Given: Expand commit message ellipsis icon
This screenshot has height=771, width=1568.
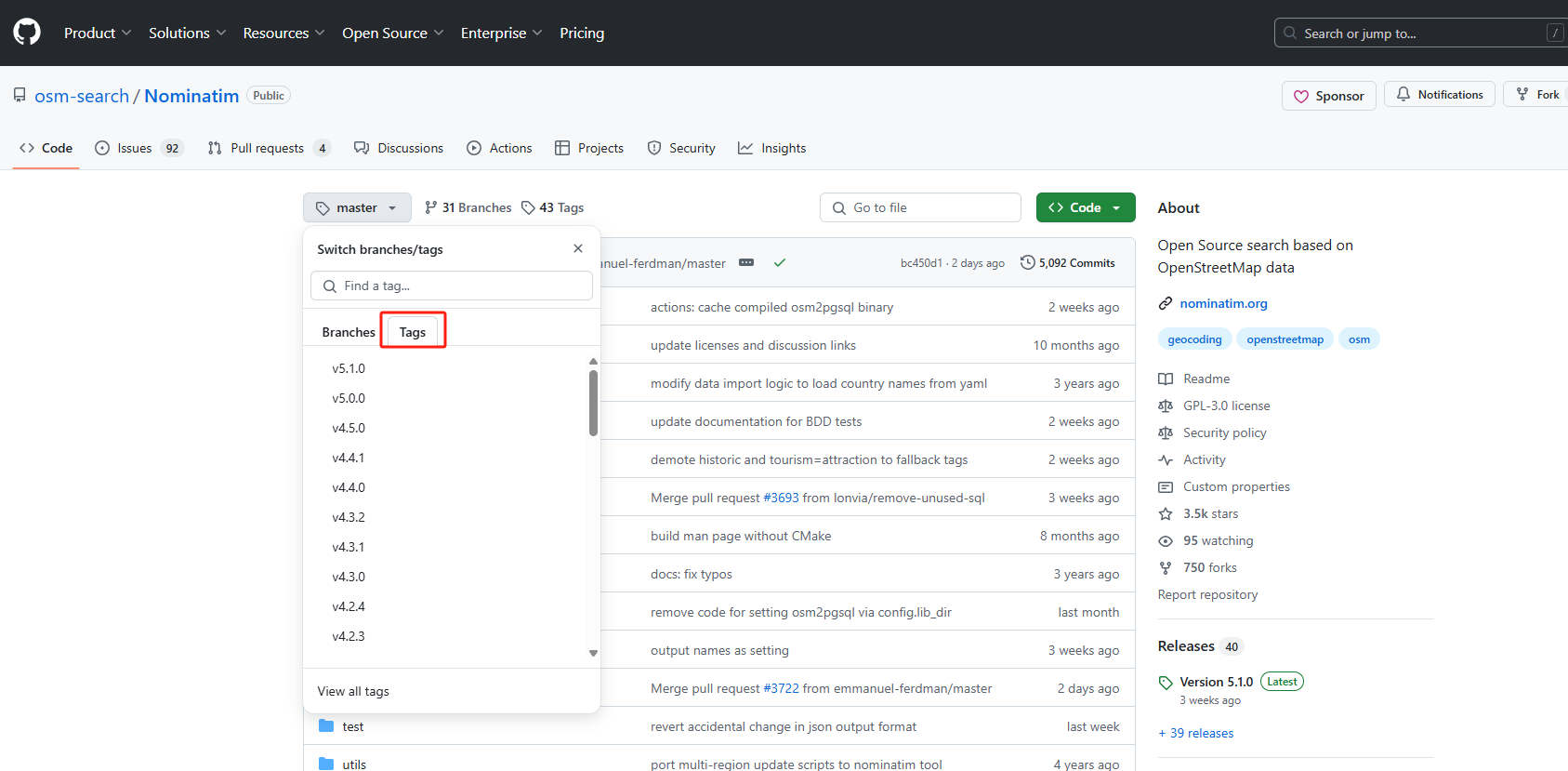Looking at the screenshot, I should coord(746,263).
